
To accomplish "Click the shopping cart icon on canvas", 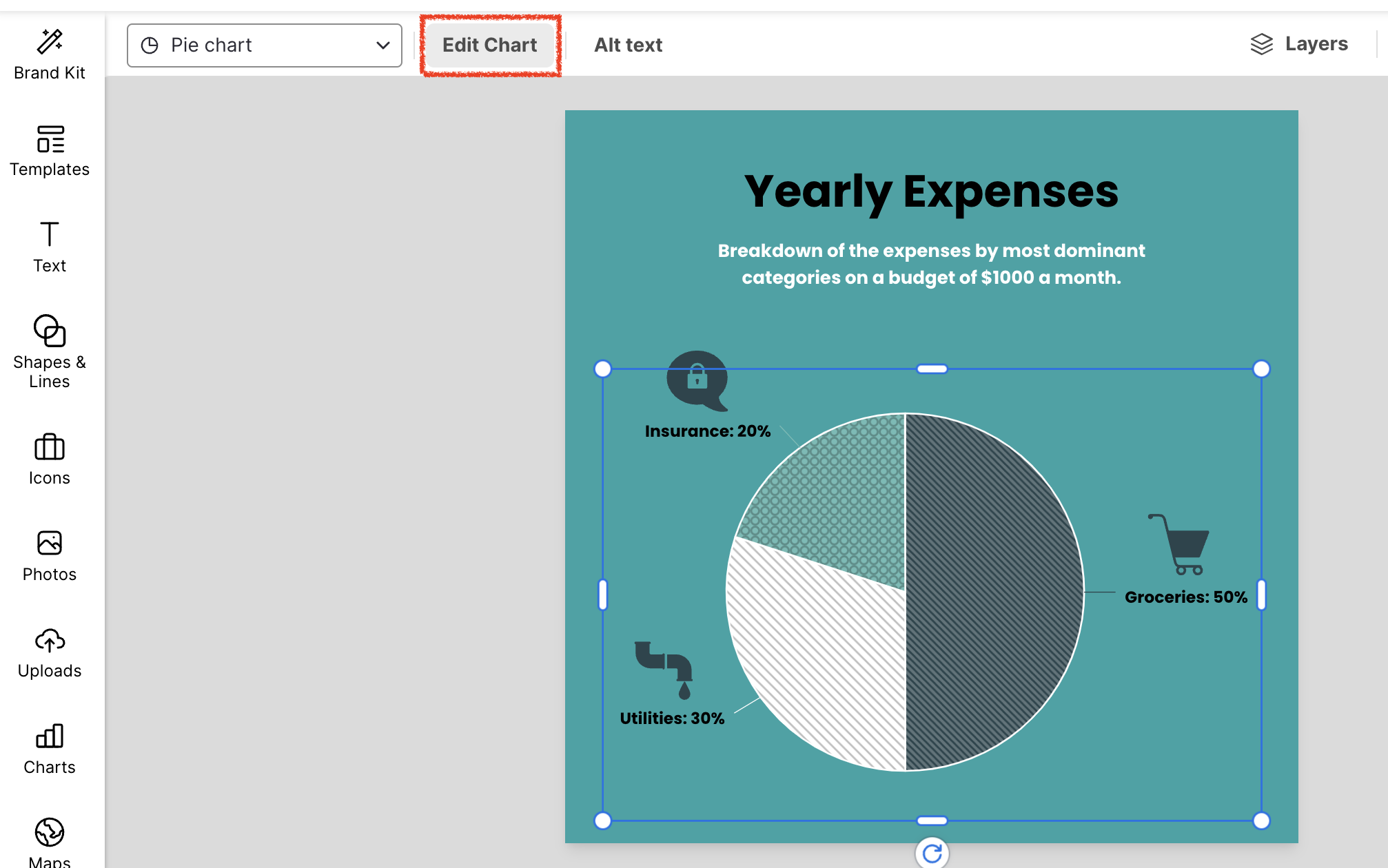I will coord(1180,544).
